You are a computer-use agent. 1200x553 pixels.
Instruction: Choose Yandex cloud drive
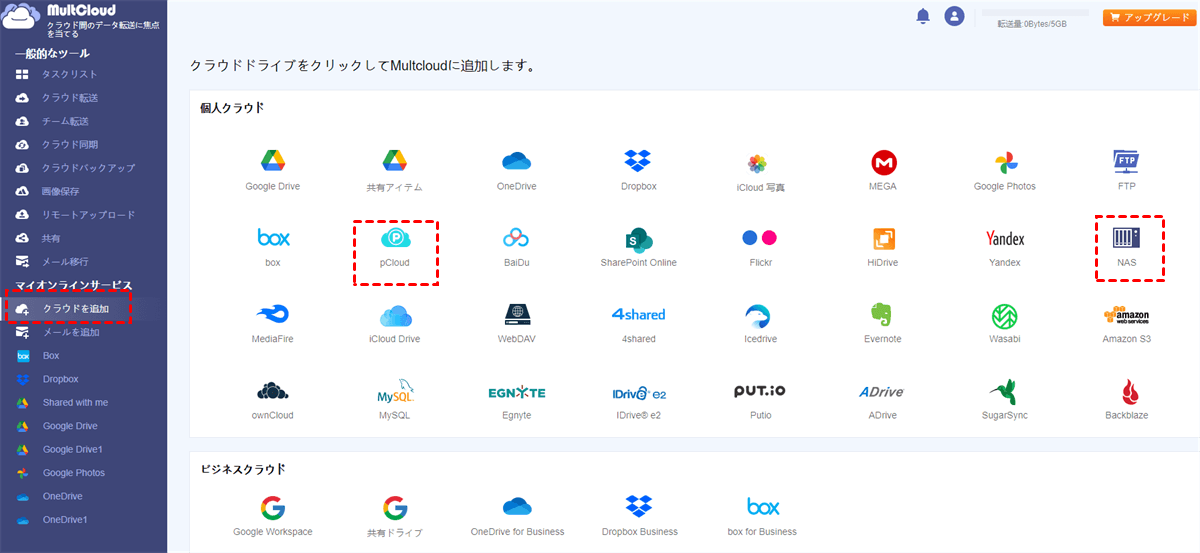(1005, 247)
